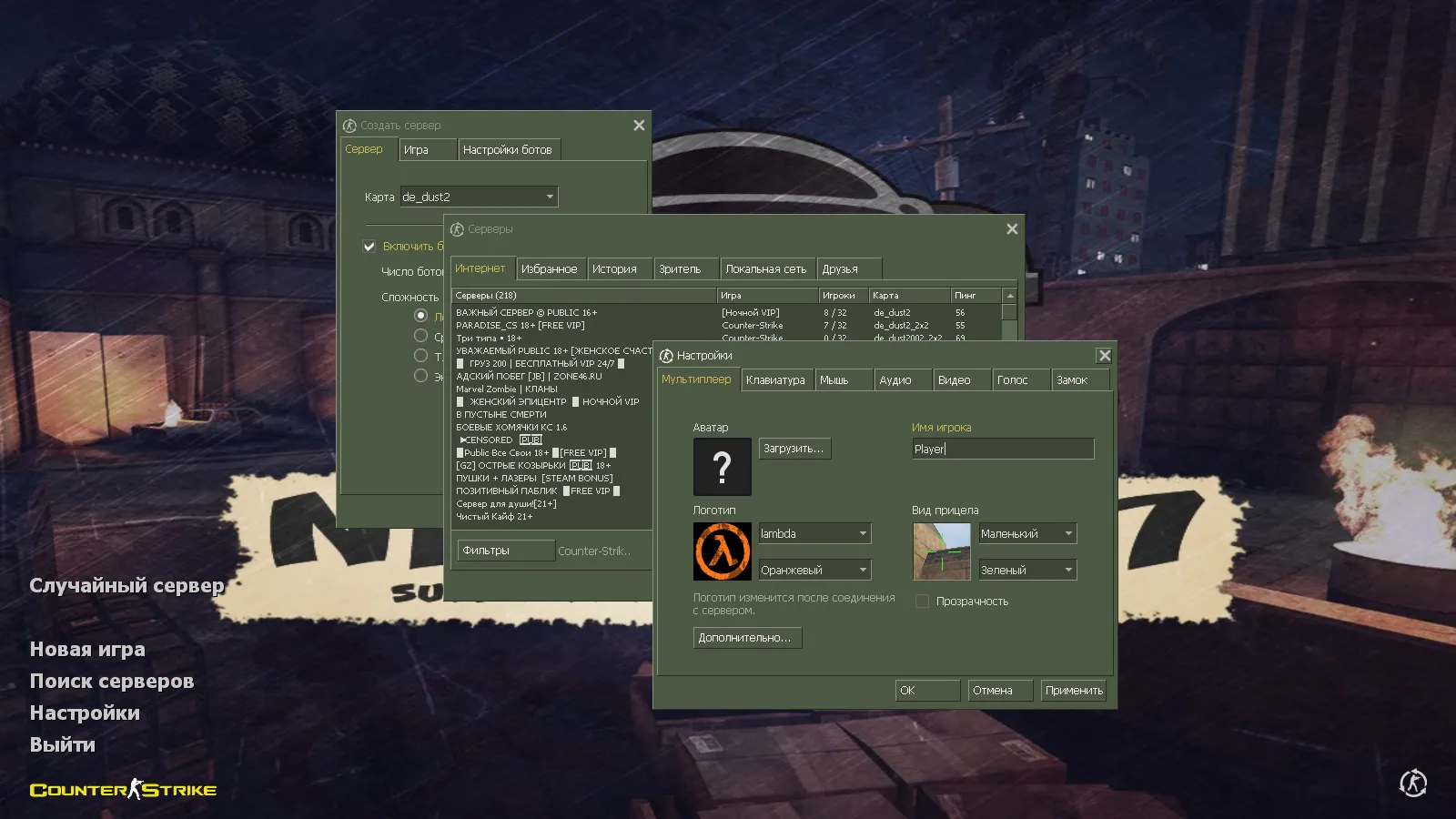Expand the Маленький crosshair size dropdown
This screenshot has height=819, width=1456.
pos(1026,533)
